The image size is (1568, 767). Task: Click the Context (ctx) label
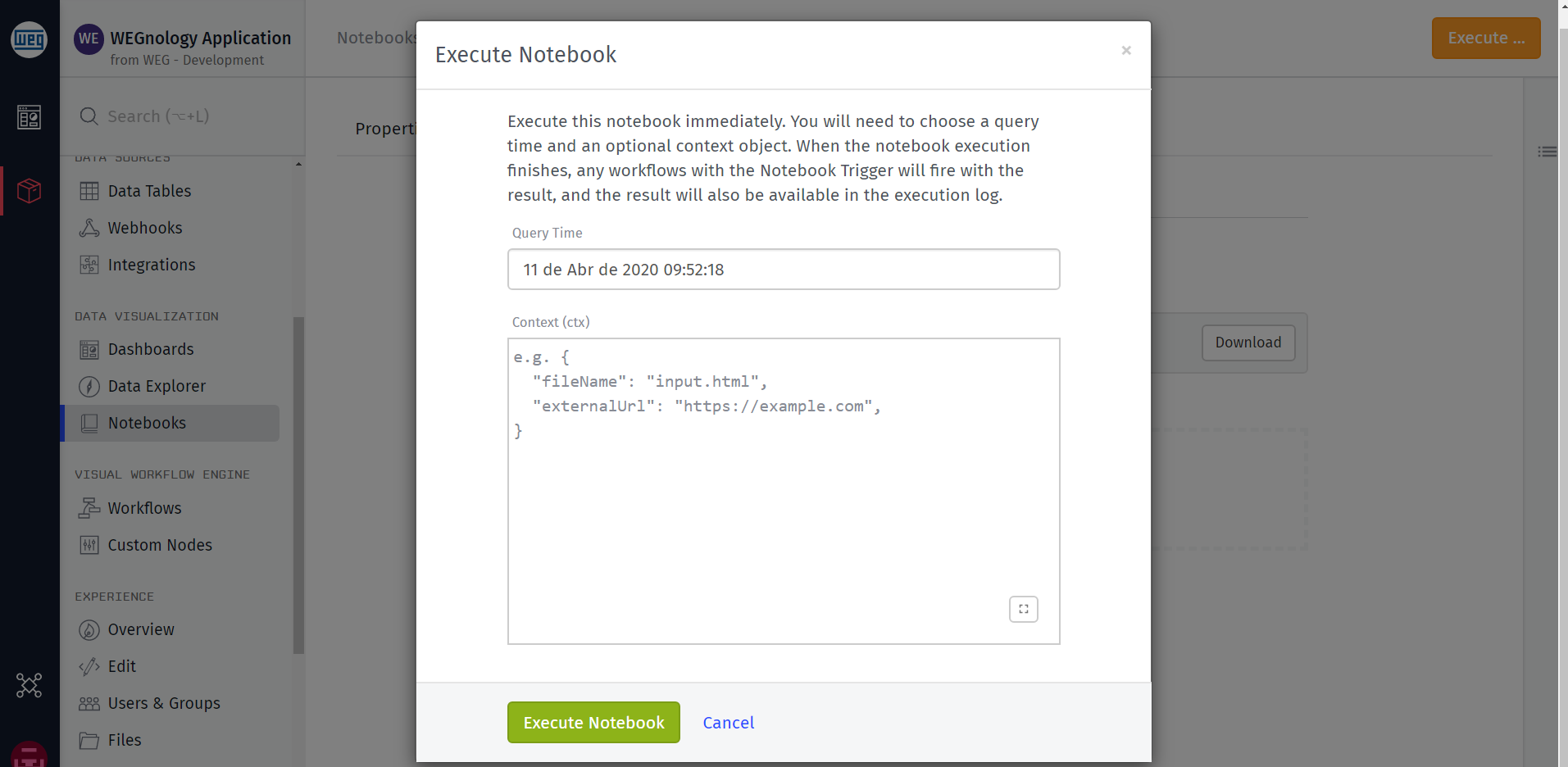[x=551, y=322]
